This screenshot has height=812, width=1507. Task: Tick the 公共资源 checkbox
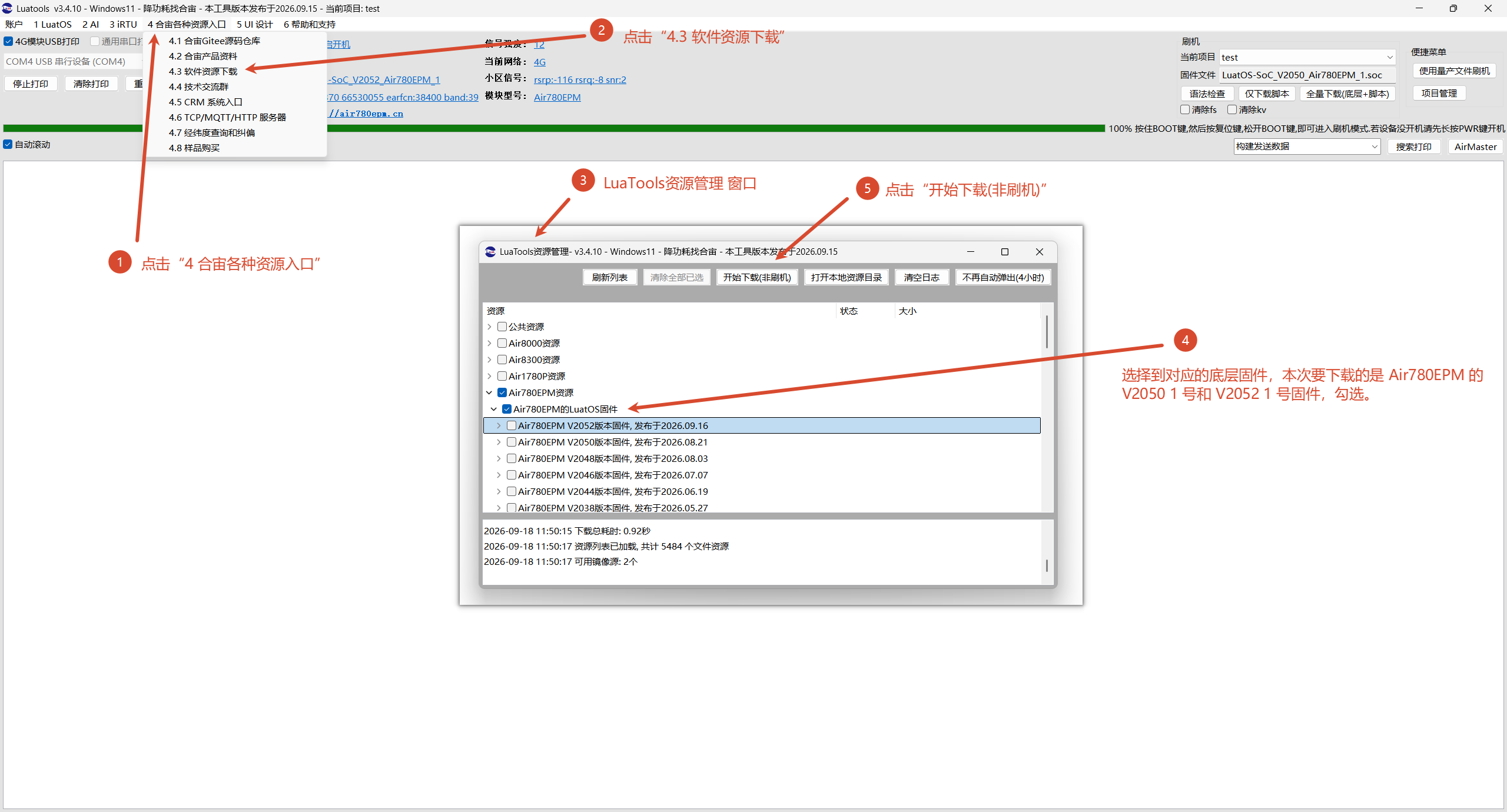(502, 327)
